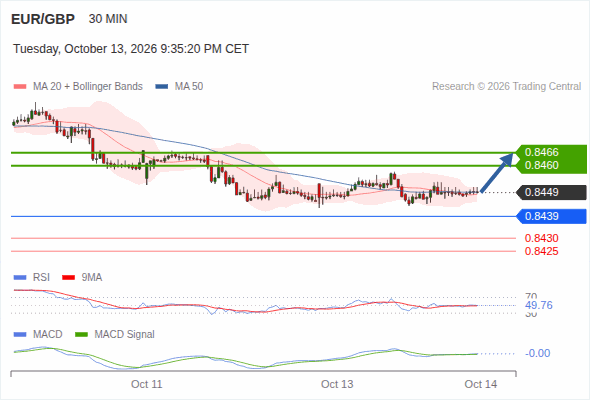Click the MACD Signal legend label
Screen dimensions: 590x400
124,335
